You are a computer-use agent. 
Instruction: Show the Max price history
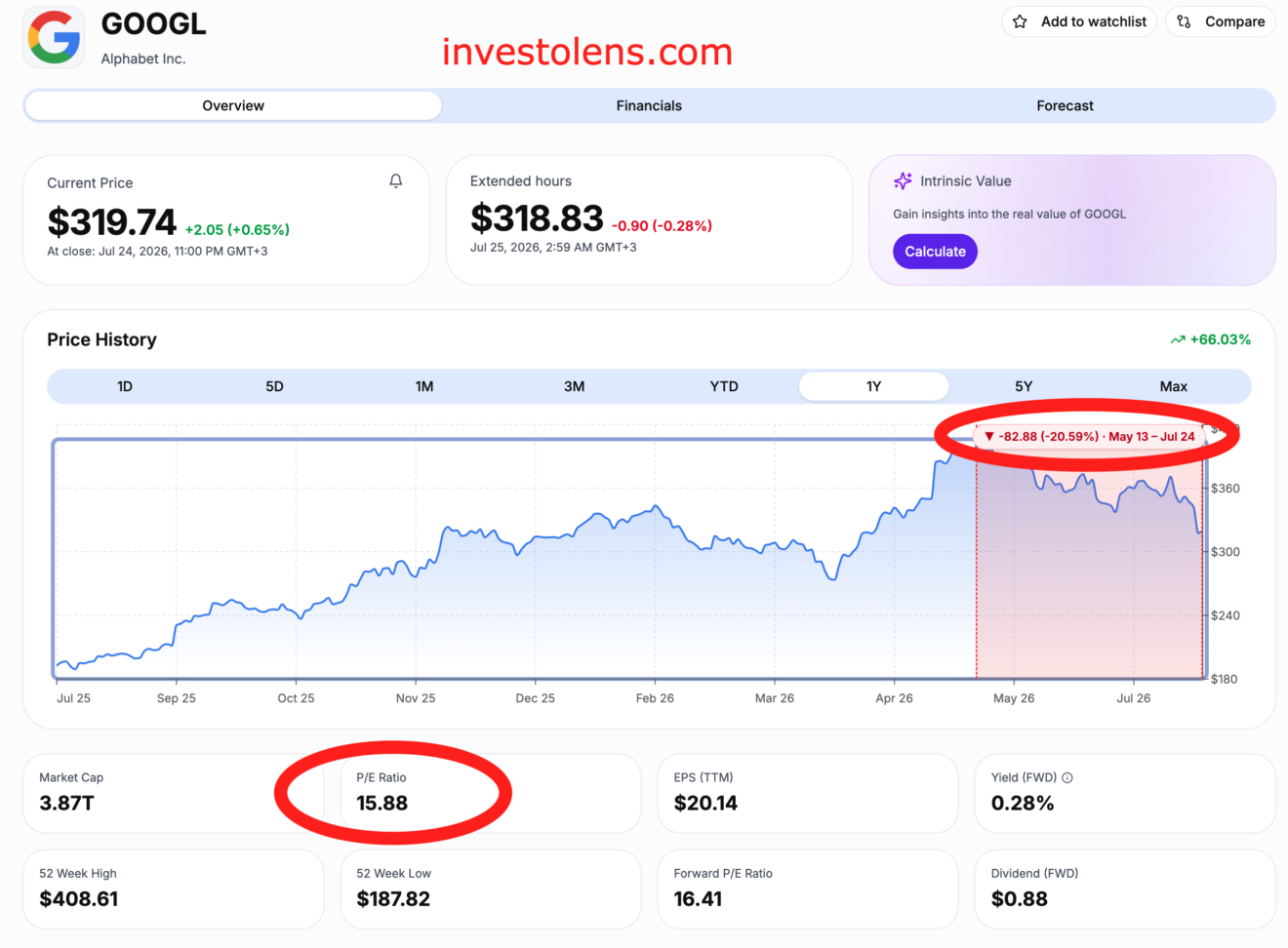1174,386
